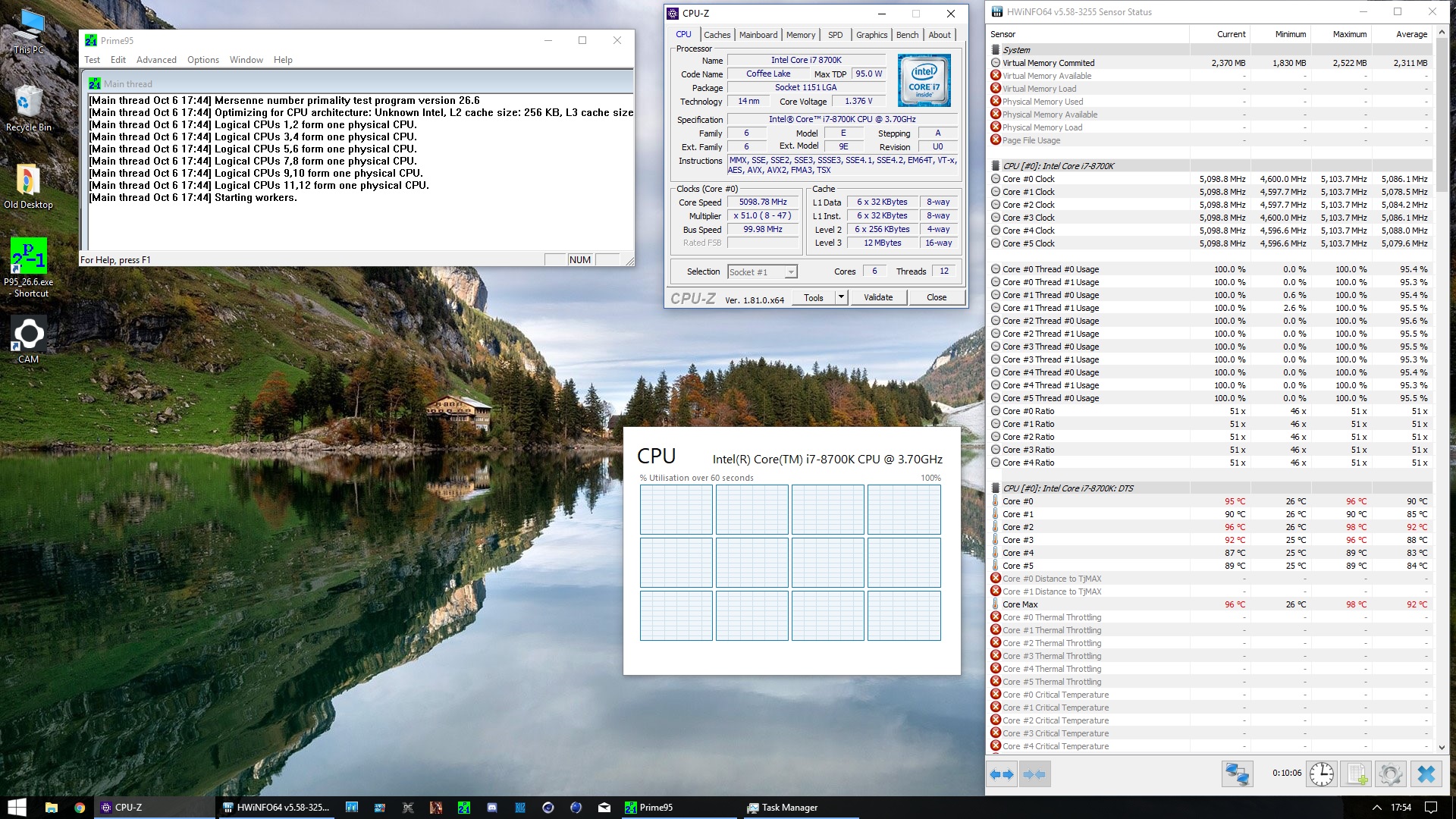
Task: Click CPU-Z Tools button
Action: [814, 297]
